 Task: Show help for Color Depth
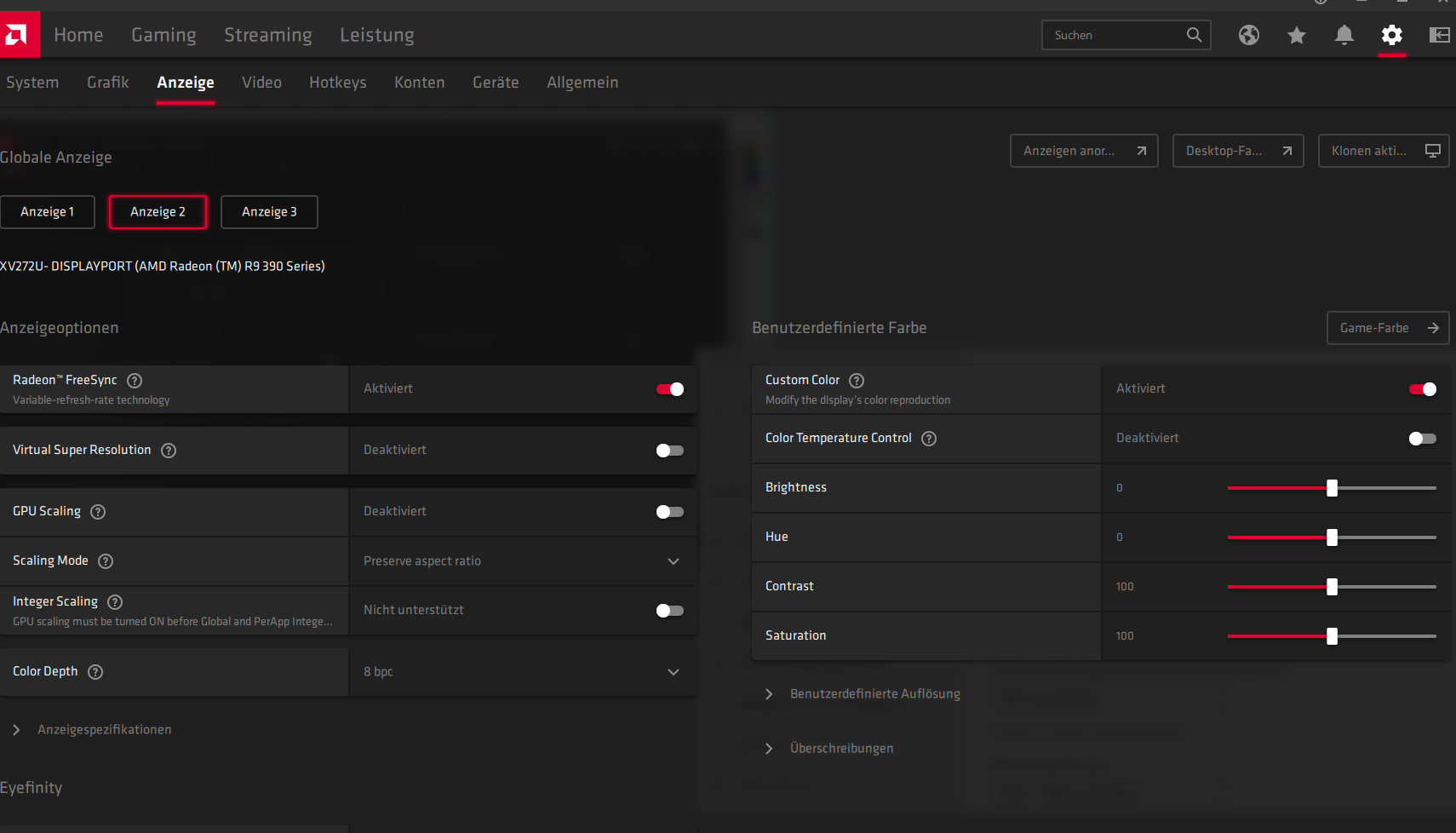pyautogui.click(x=95, y=672)
